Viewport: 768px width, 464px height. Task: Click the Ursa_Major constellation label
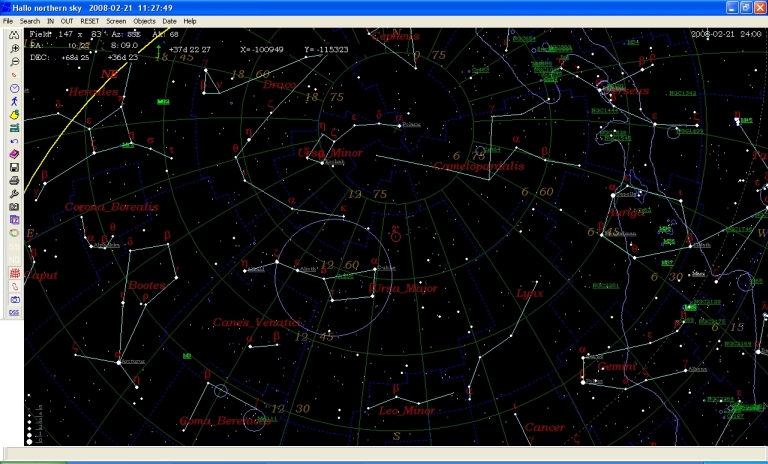coord(404,289)
